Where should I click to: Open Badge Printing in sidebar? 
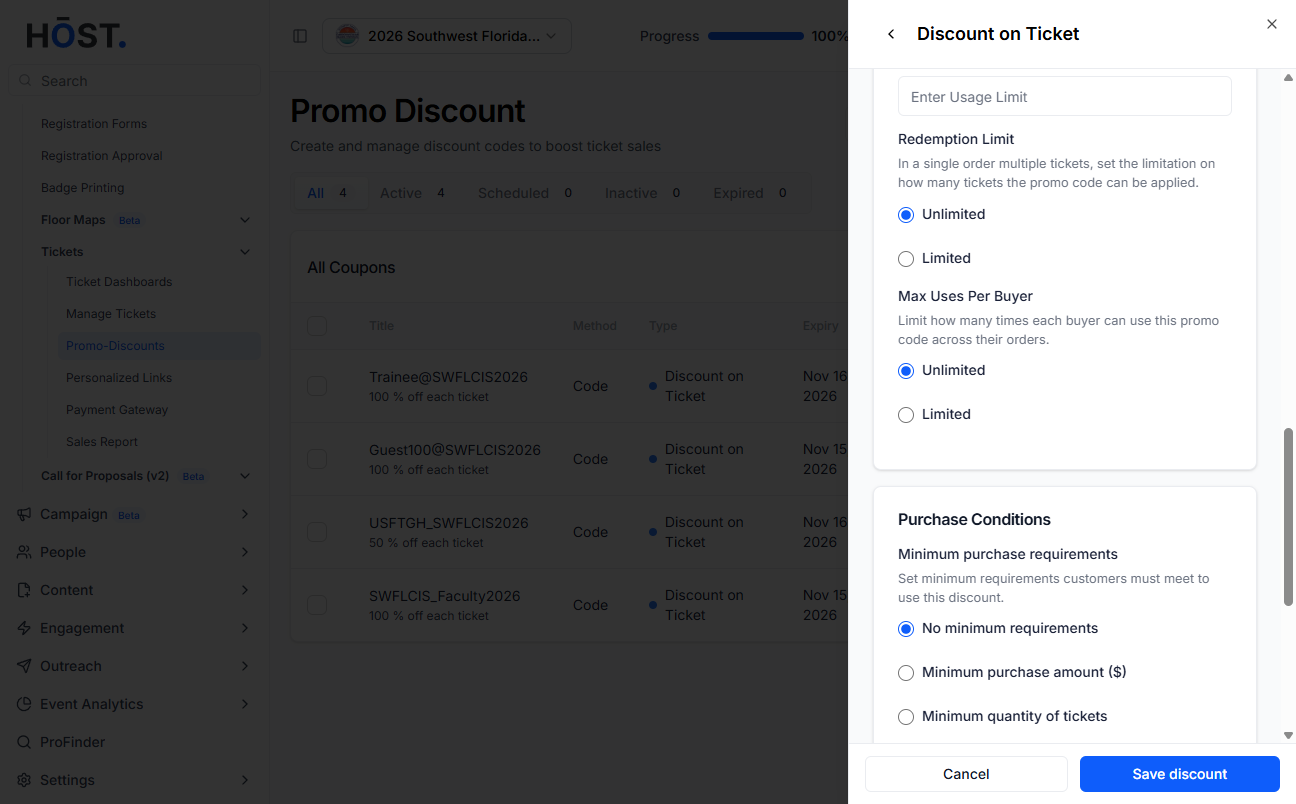pyautogui.click(x=83, y=188)
